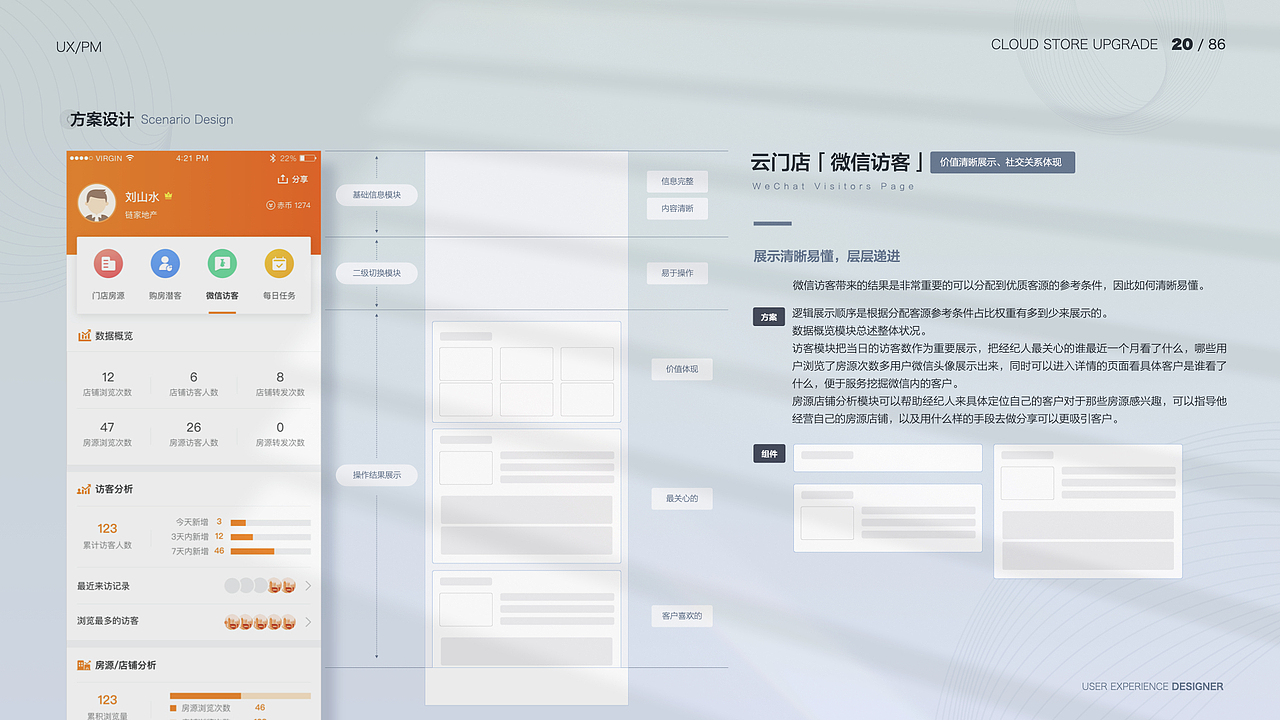Click the 组件 badge label

click(x=768, y=453)
